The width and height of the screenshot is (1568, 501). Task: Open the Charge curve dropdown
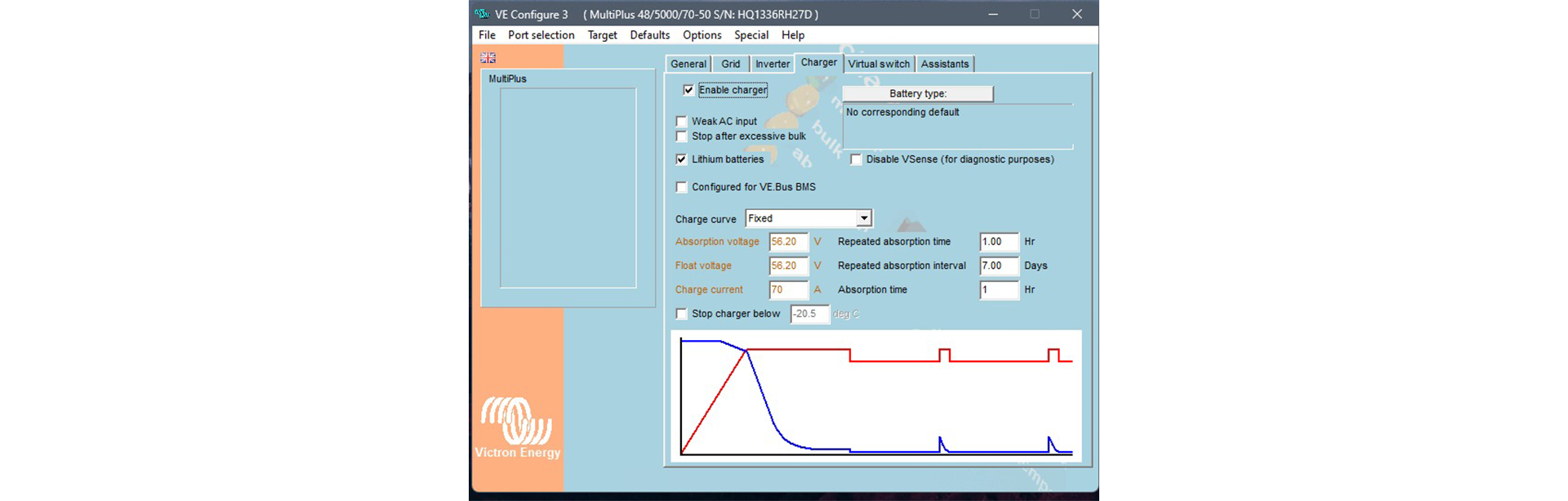863,219
